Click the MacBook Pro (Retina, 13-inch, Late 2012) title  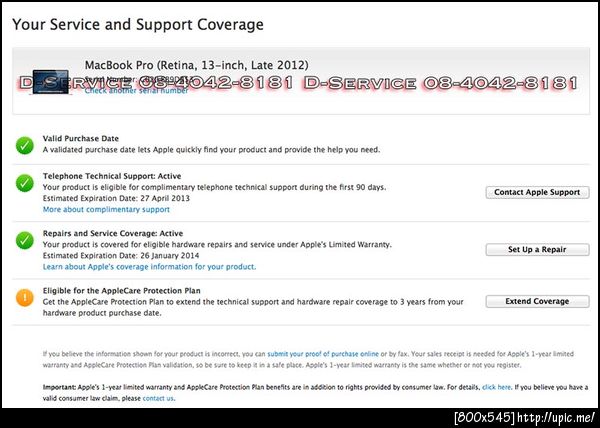click(196, 65)
